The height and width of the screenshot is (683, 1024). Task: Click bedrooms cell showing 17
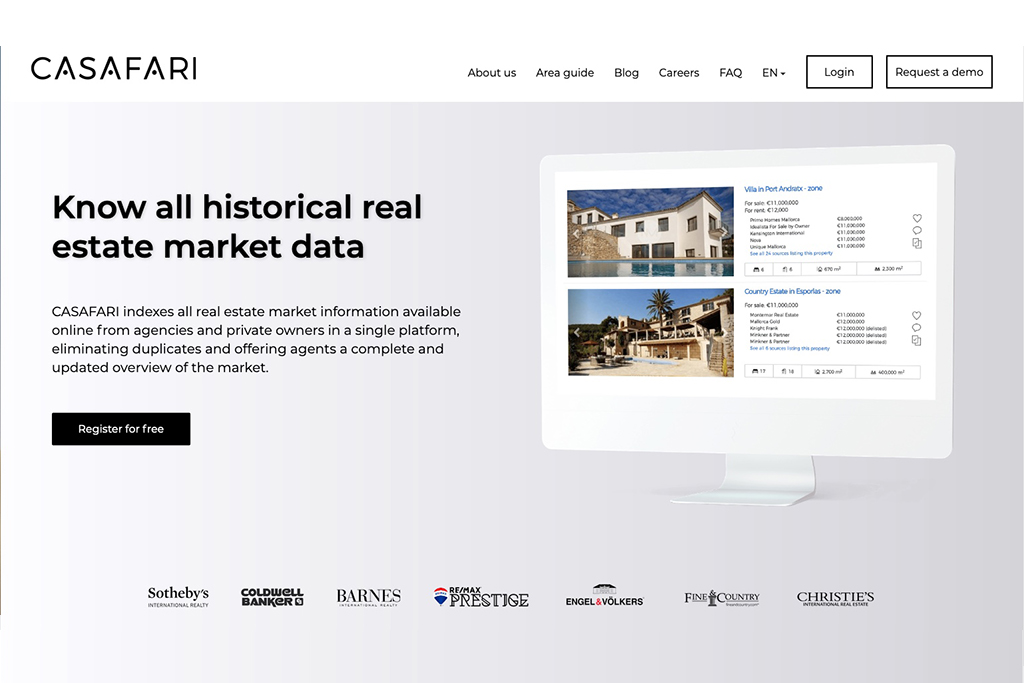click(x=759, y=372)
